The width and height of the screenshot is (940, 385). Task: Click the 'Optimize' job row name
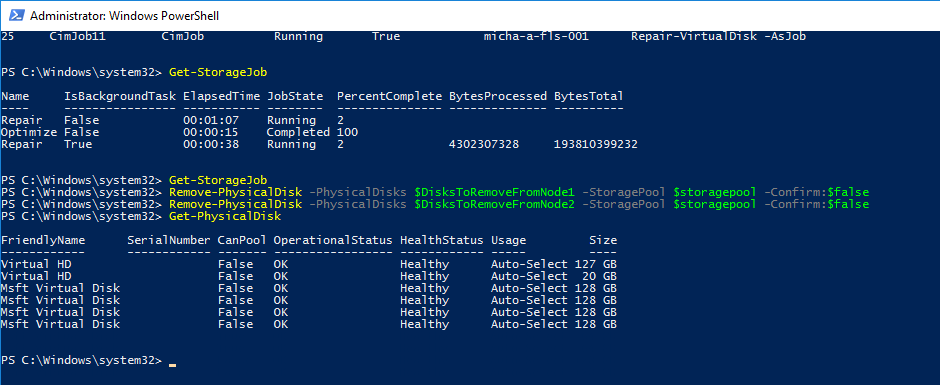[29, 132]
